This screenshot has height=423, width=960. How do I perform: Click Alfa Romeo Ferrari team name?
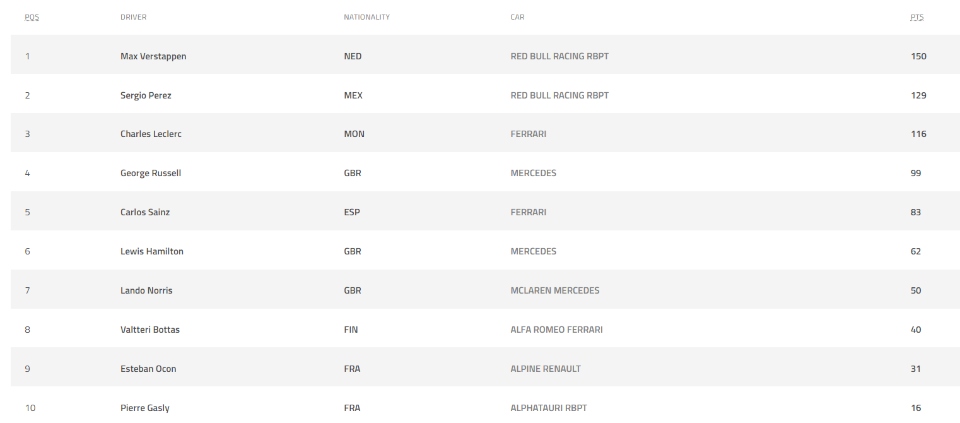pyautogui.click(x=556, y=329)
